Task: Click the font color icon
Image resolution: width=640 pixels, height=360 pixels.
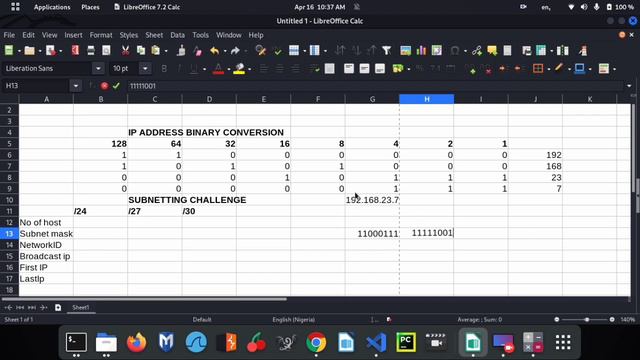Action: [x=218, y=69]
